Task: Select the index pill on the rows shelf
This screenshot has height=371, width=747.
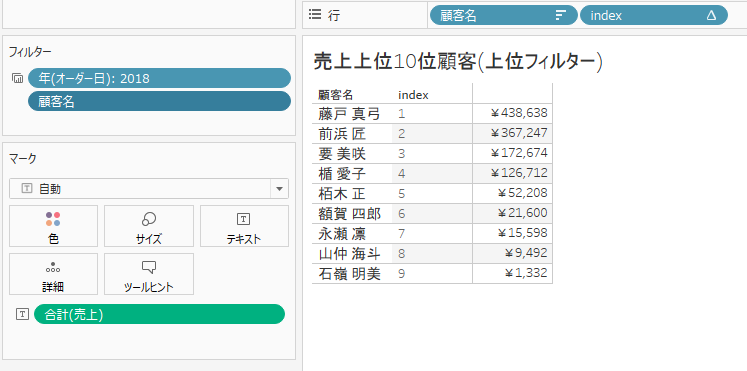Action: (654, 15)
